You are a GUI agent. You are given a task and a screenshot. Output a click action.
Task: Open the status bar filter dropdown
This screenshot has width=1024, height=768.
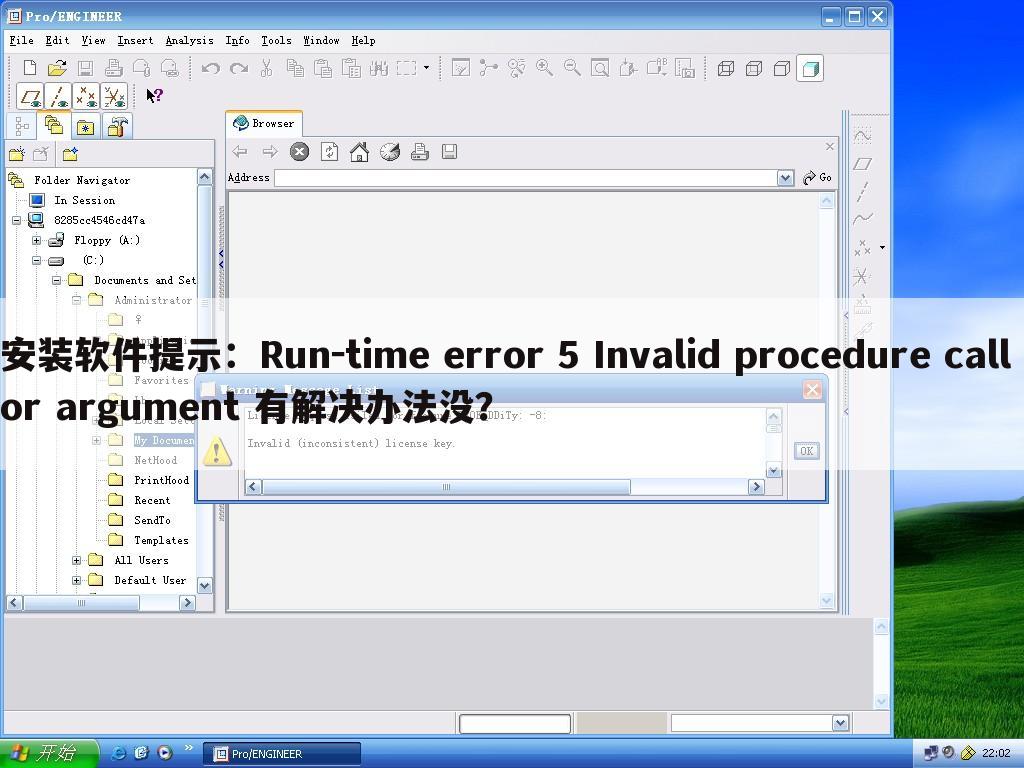pyautogui.click(x=840, y=724)
